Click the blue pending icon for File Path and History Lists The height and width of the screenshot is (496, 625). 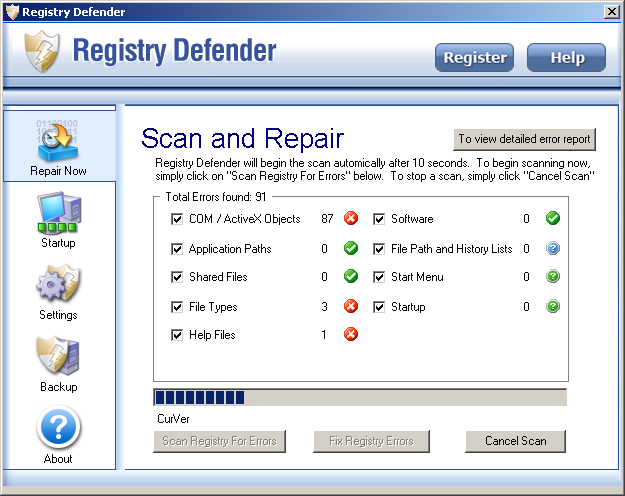[x=553, y=248]
